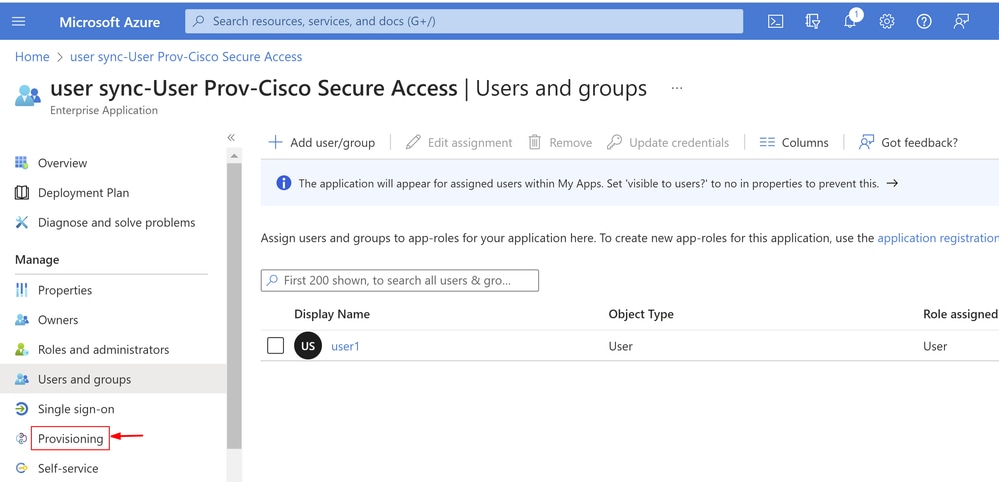Tick the checkbox for user1

click(x=275, y=346)
